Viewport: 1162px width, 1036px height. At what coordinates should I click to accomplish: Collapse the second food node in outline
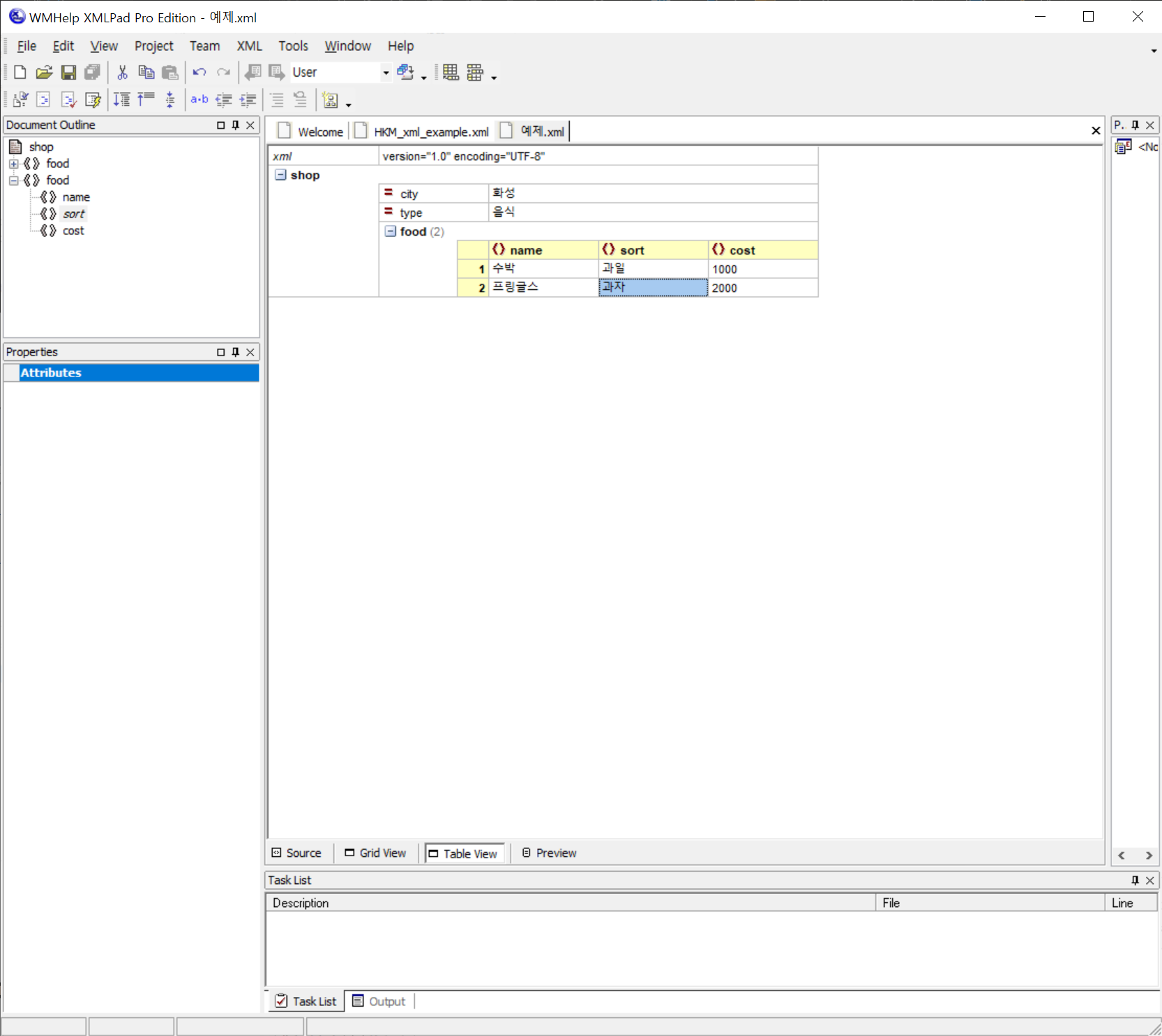pos(13,181)
